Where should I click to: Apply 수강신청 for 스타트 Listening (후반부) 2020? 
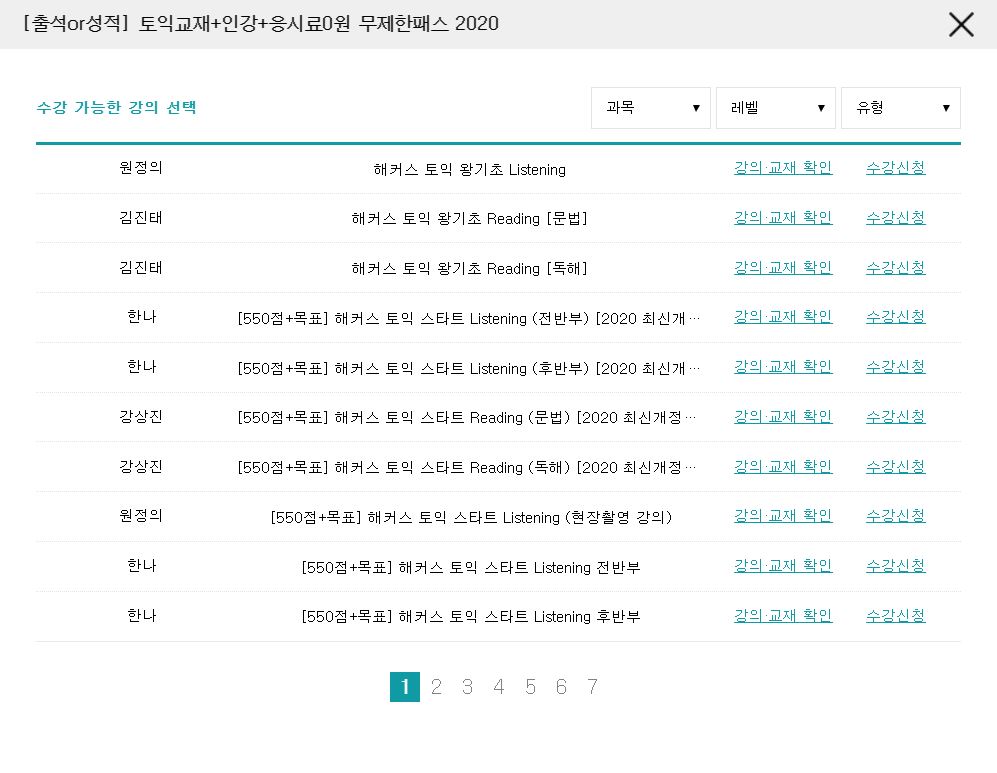click(895, 367)
